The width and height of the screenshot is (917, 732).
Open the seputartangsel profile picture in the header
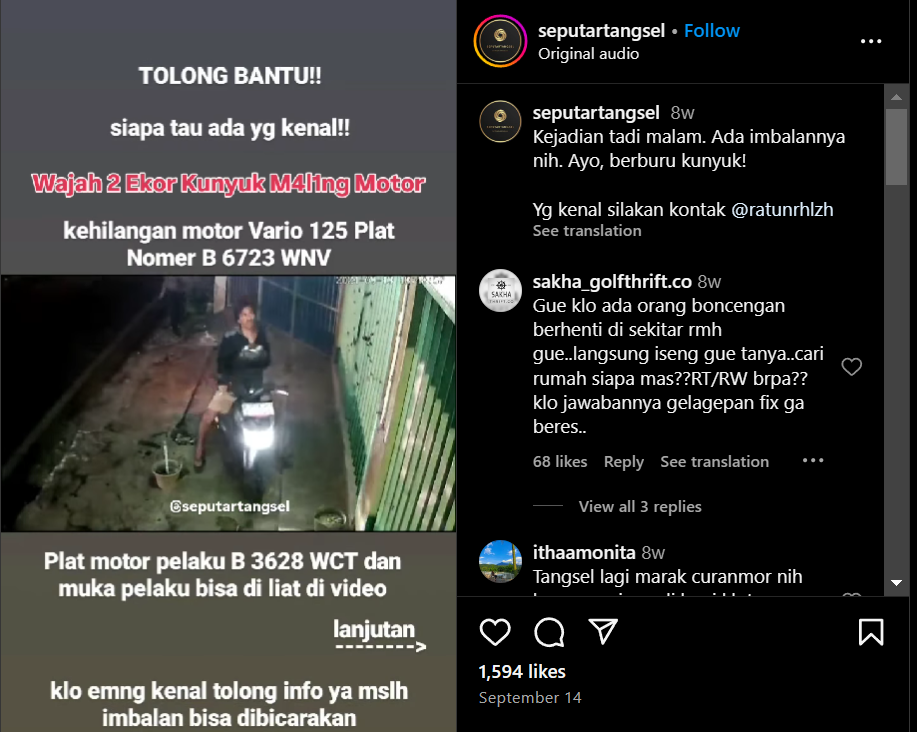click(x=501, y=41)
